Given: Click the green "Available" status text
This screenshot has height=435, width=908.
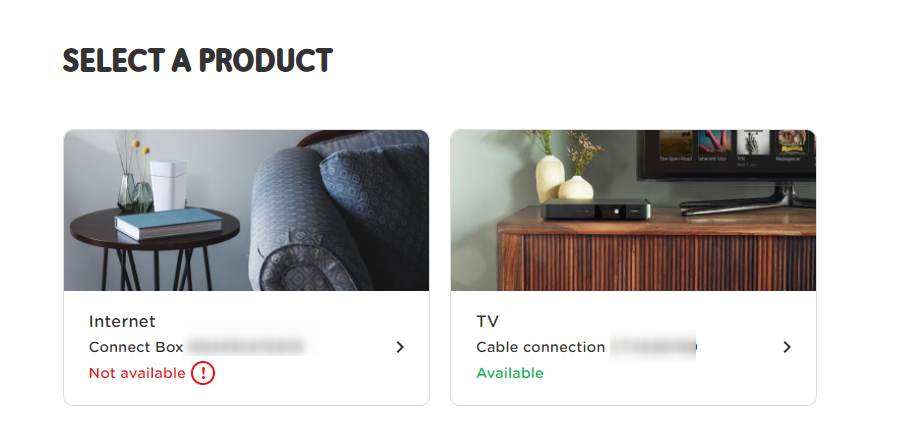Looking at the screenshot, I should (510, 373).
